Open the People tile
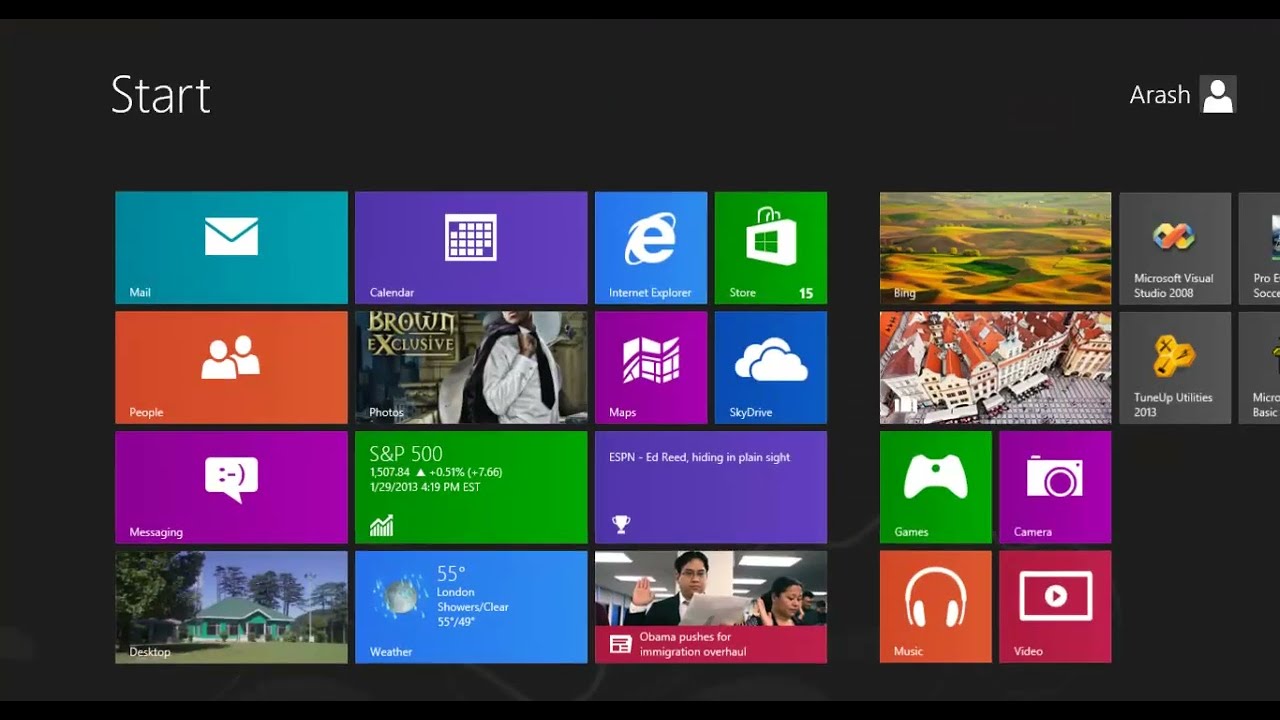The height and width of the screenshot is (720, 1280). [x=231, y=367]
